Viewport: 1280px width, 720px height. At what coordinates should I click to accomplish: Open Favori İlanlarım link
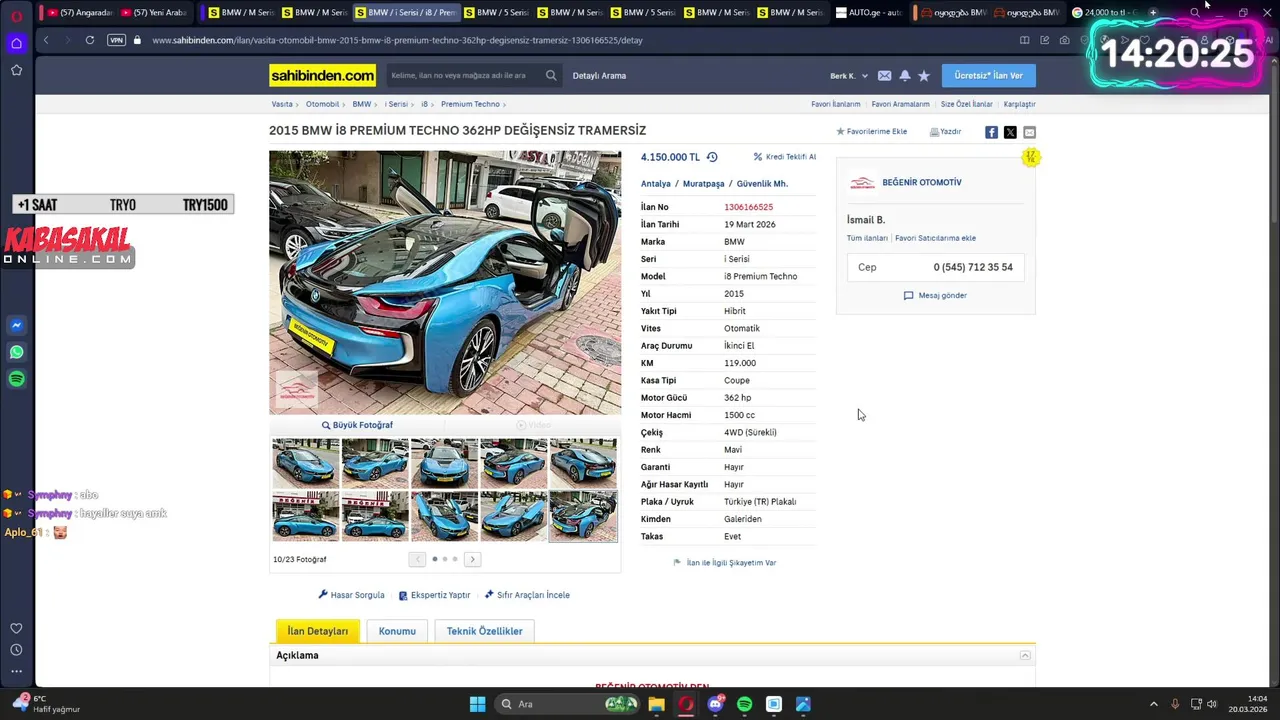point(836,104)
